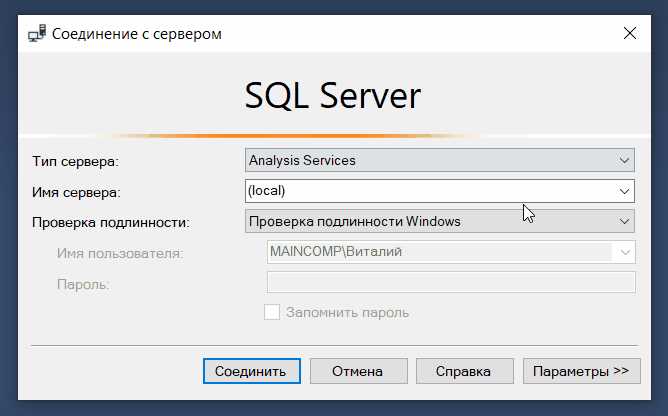Click the MAINCOMP\Виталий username field
The width and height of the screenshot is (668, 416).
440,252
